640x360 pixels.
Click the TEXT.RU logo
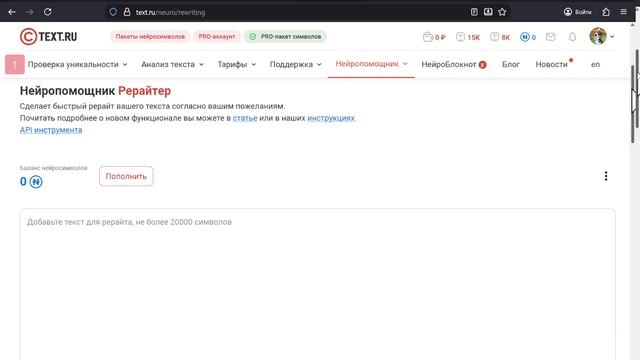point(49,36)
